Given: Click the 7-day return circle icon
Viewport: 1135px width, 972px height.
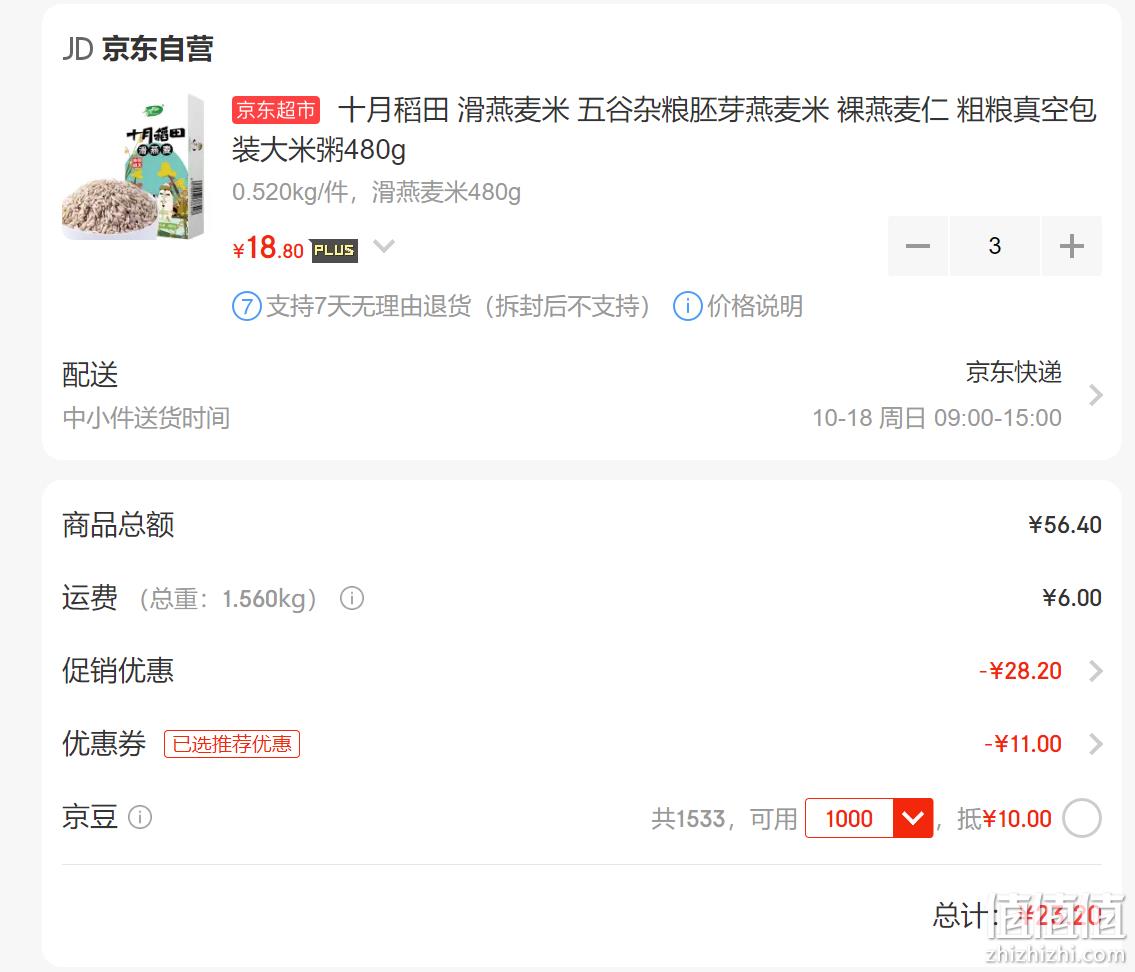Looking at the screenshot, I should pos(247,306).
